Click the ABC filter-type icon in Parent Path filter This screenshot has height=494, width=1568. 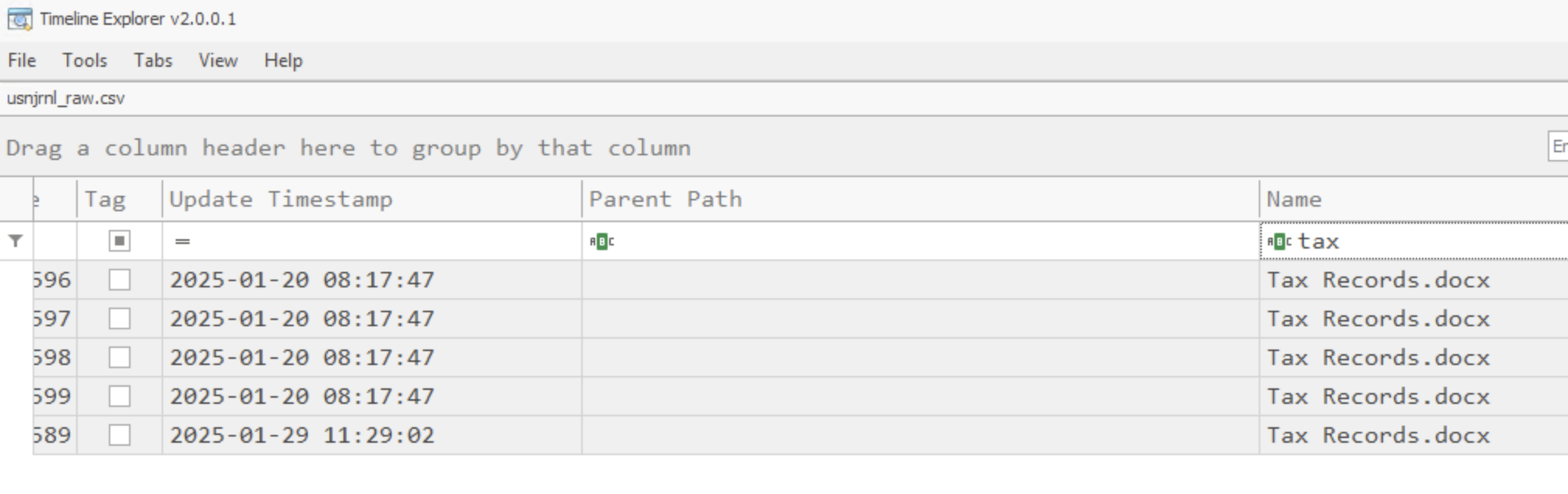[601, 241]
